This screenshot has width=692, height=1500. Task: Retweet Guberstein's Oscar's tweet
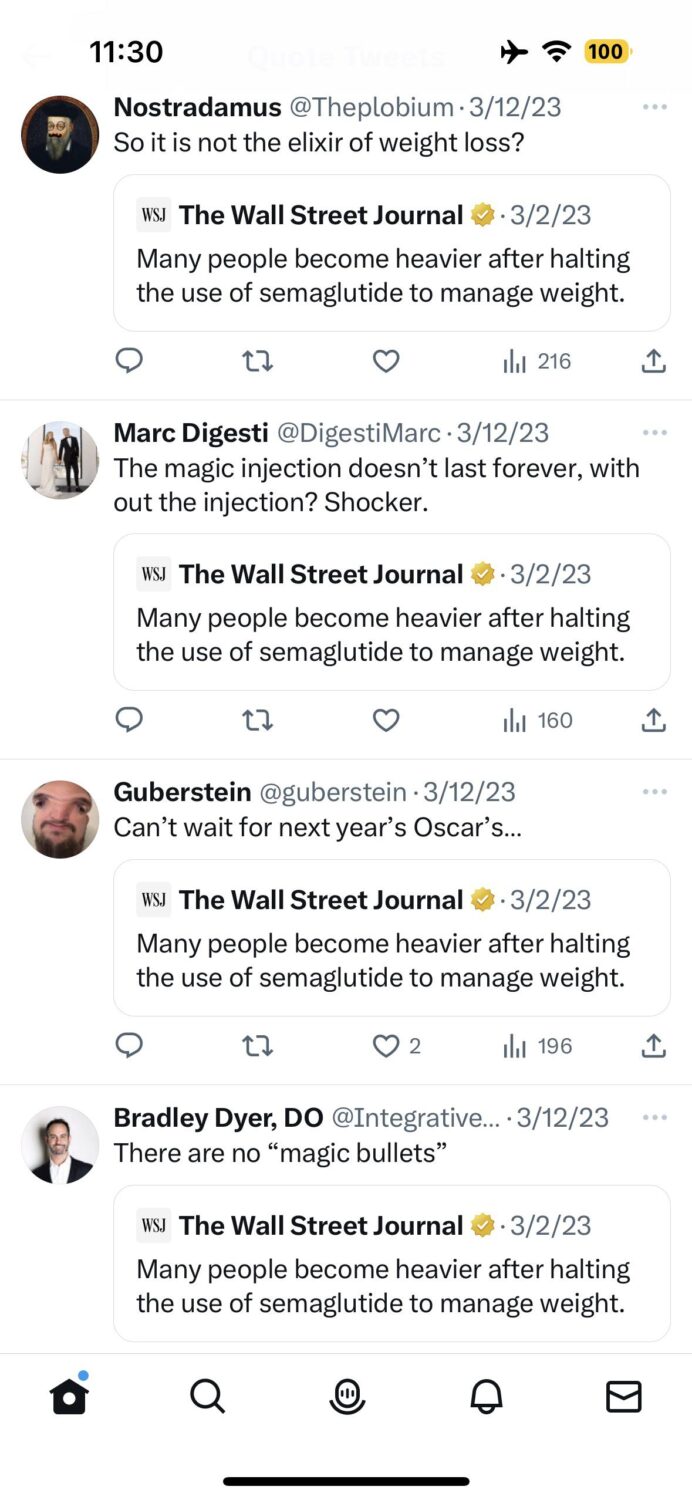point(258,1046)
